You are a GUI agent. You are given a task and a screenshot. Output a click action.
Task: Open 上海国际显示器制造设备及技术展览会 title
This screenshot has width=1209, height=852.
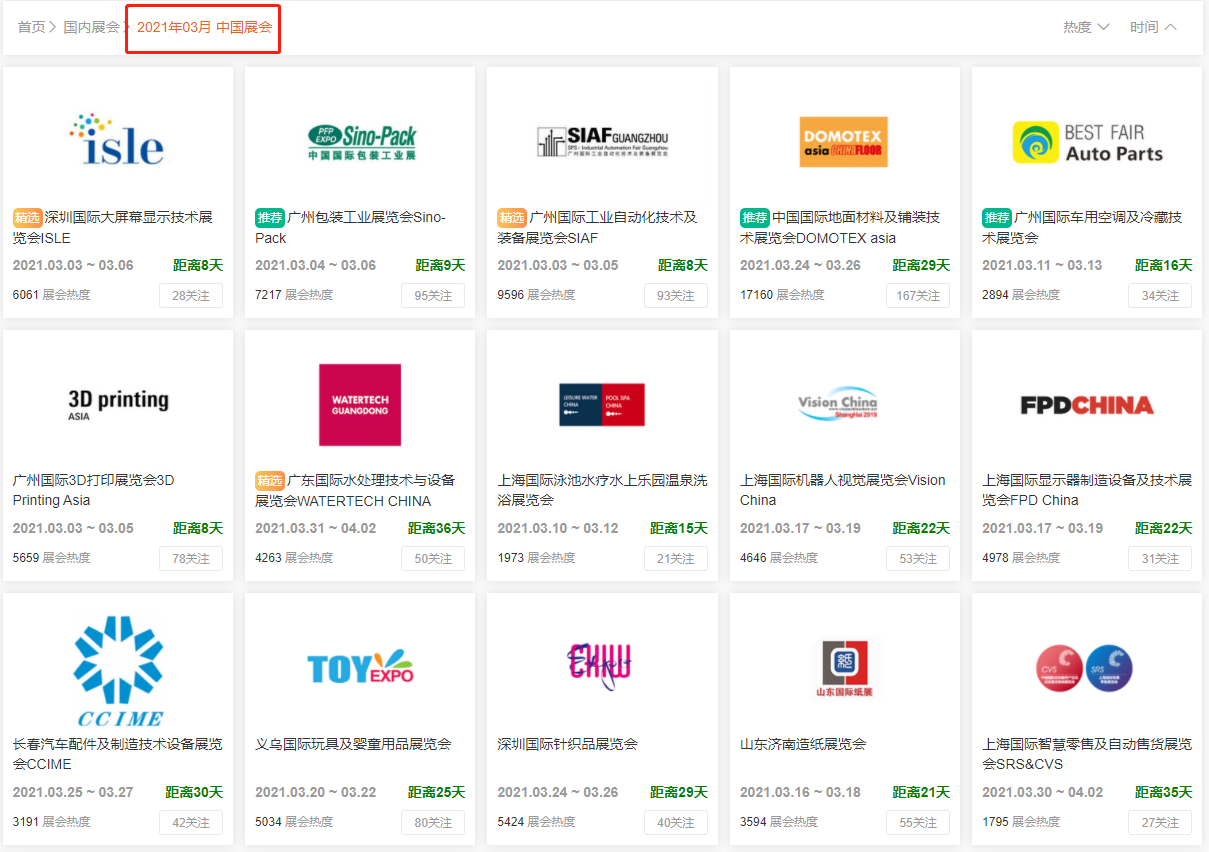pyautogui.click(x=1087, y=490)
